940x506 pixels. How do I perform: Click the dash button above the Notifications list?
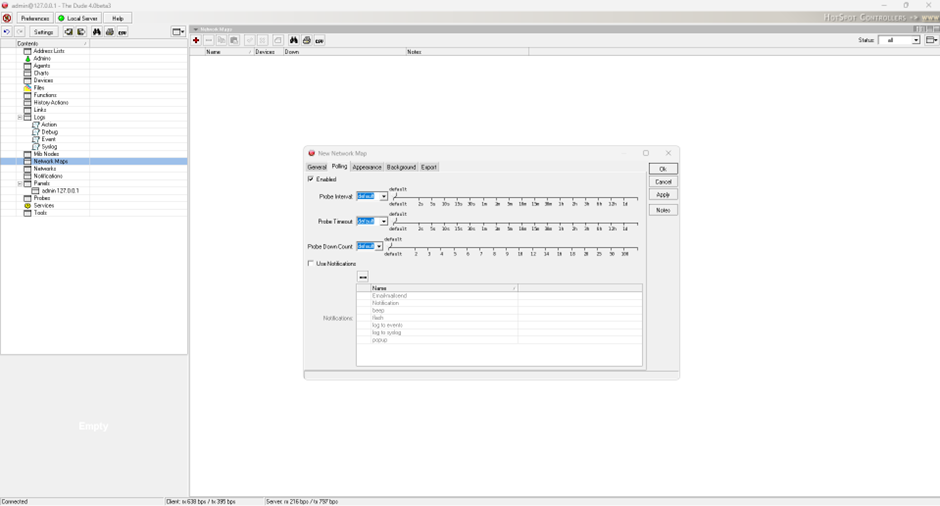[363, 277]
